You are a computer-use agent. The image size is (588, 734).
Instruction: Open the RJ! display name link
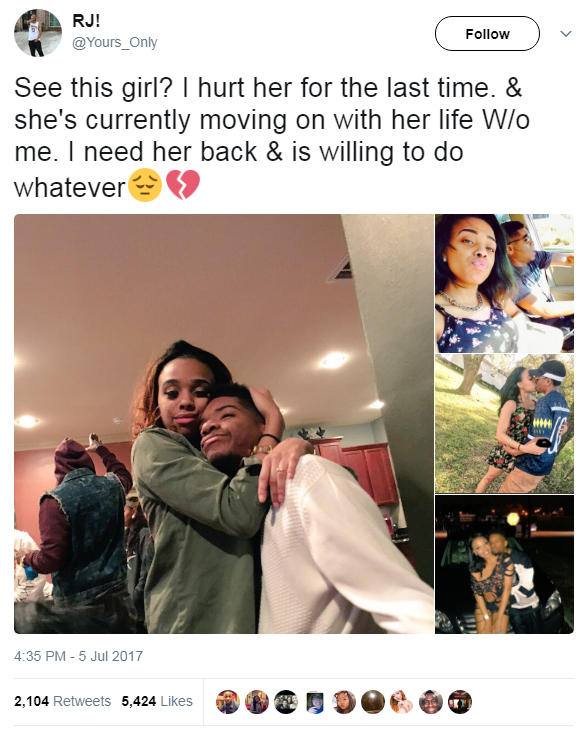coord(86,21)
